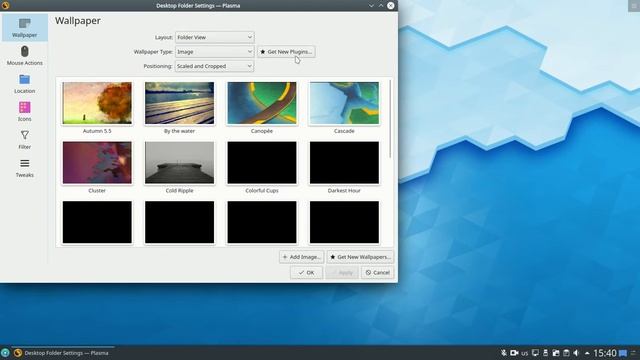Click the Plasma icon in the title bar
The width and height of the screenshot is (640, 360).
coord(5,5)
